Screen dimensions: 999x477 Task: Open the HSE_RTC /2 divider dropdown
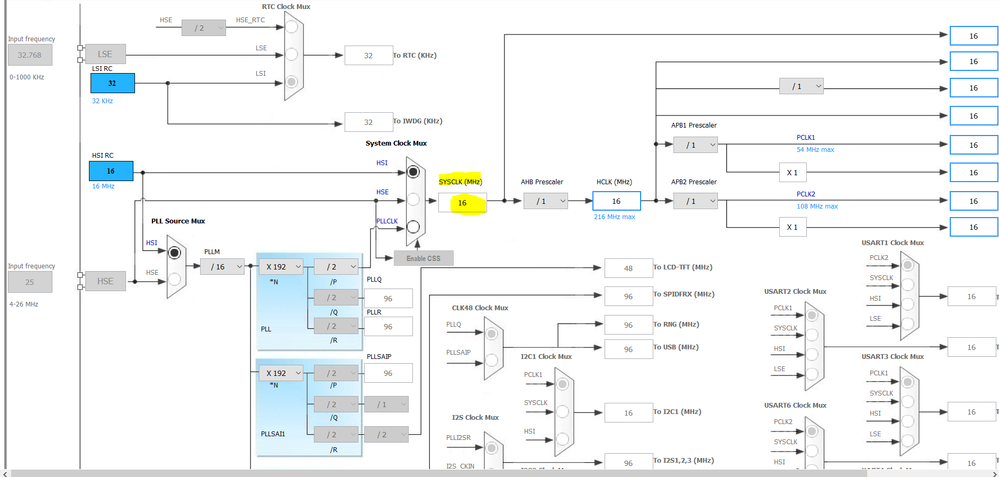[204, 27]
